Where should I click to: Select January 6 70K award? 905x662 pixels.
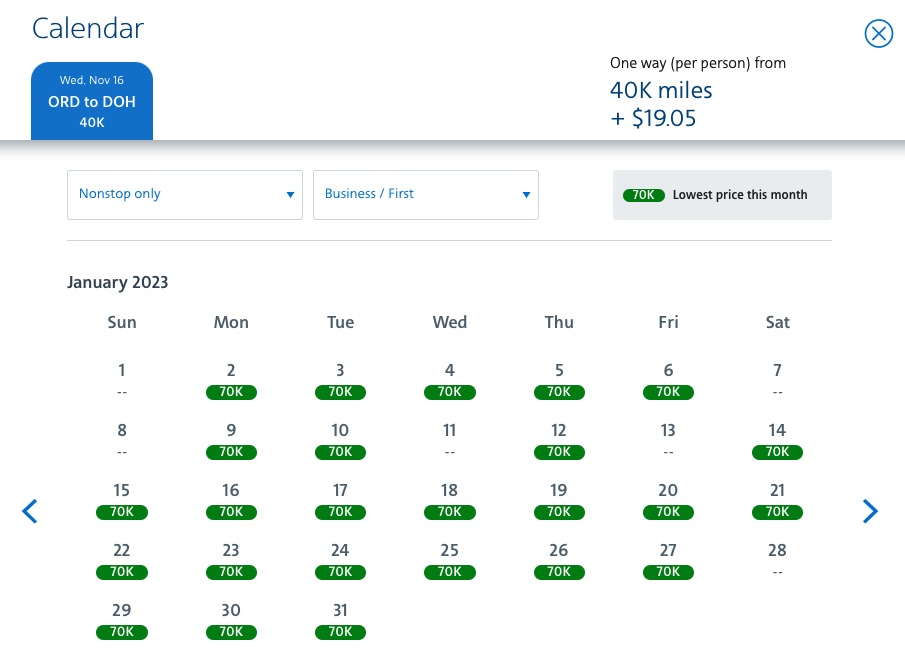(668, 381)
